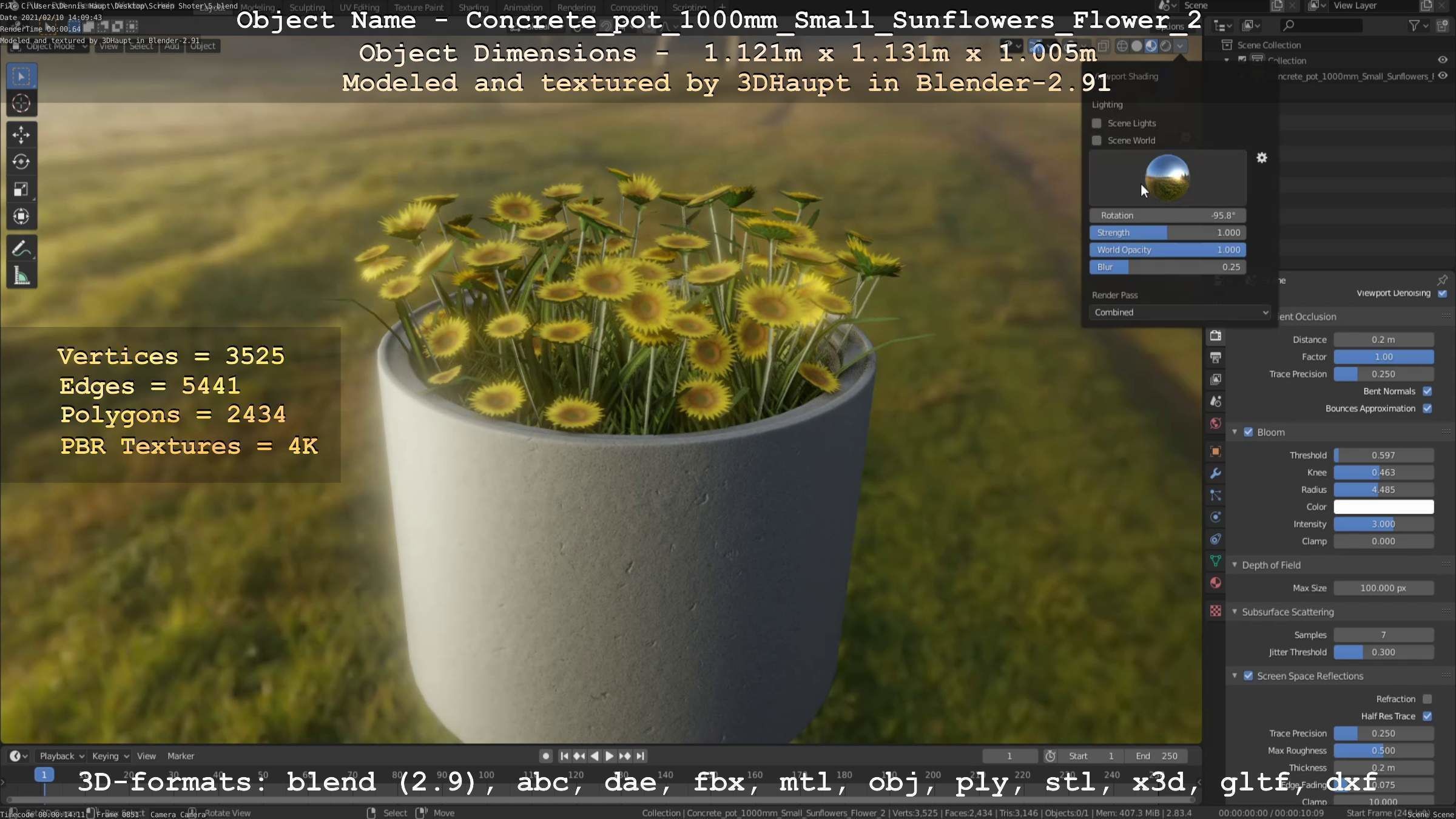Jump to the timeline end

(x=640, y=756)
